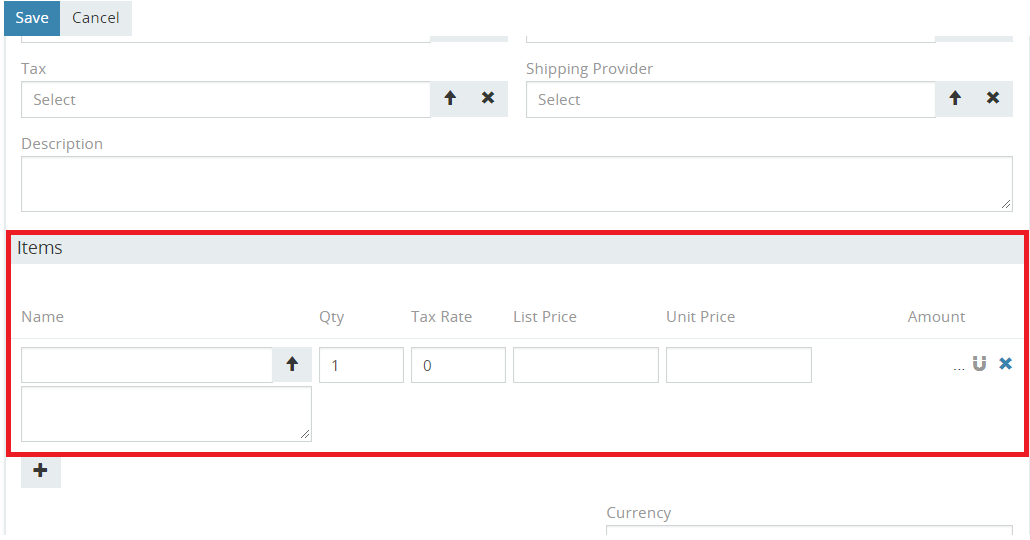The image size is (1030, 540).
Task: Click the item row magnet handle icon
Action: pyautogui.click(x=980, y=364)
